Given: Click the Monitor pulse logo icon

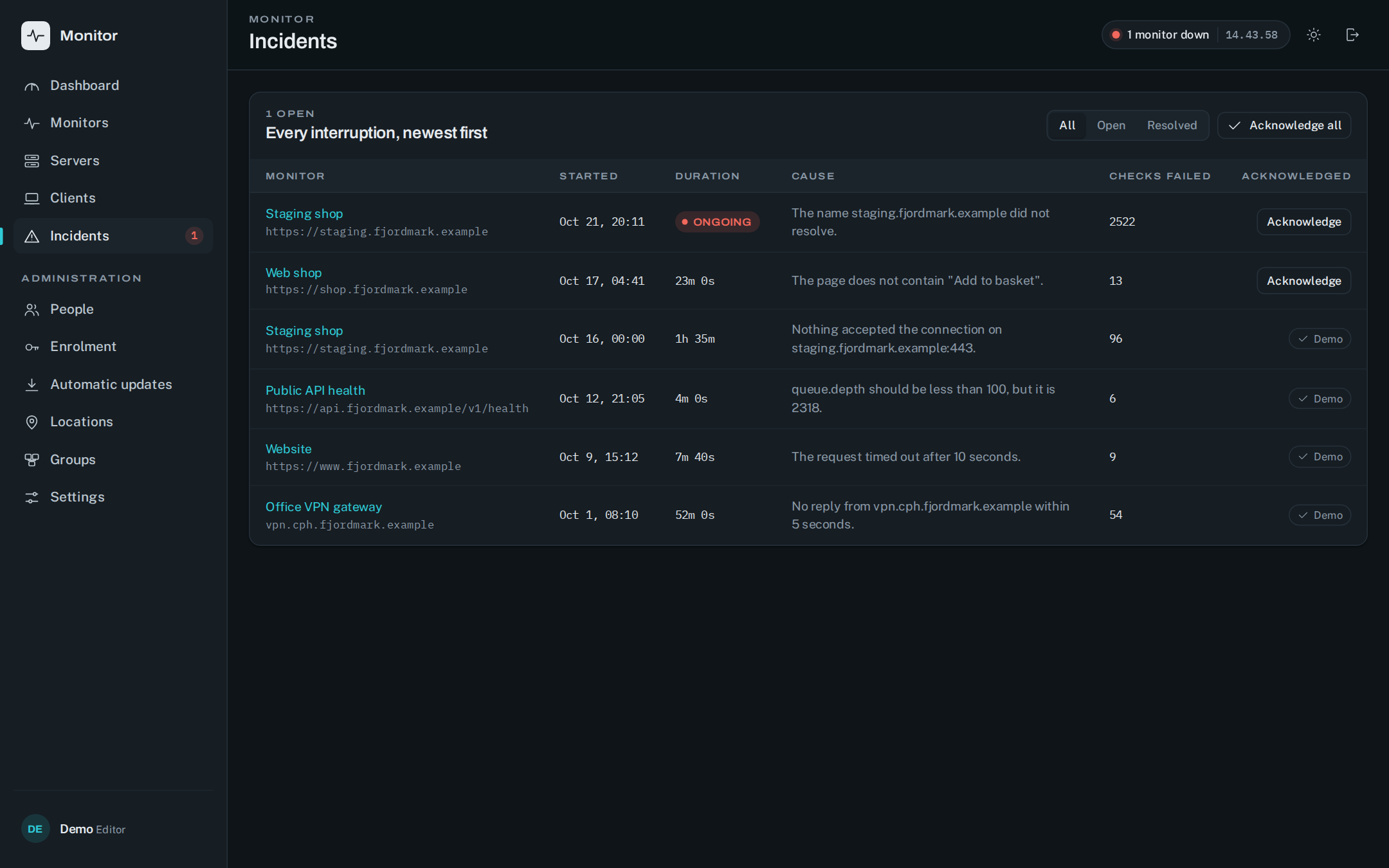Looking at the screenshot, I should (35, 35).
